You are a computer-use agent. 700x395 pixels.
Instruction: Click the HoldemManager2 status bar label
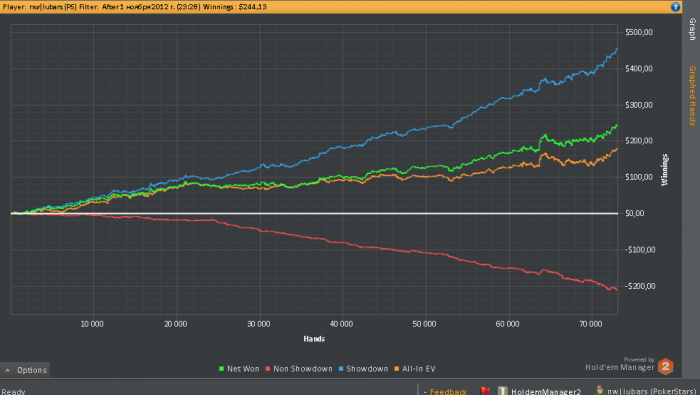[x=546, y=391]
